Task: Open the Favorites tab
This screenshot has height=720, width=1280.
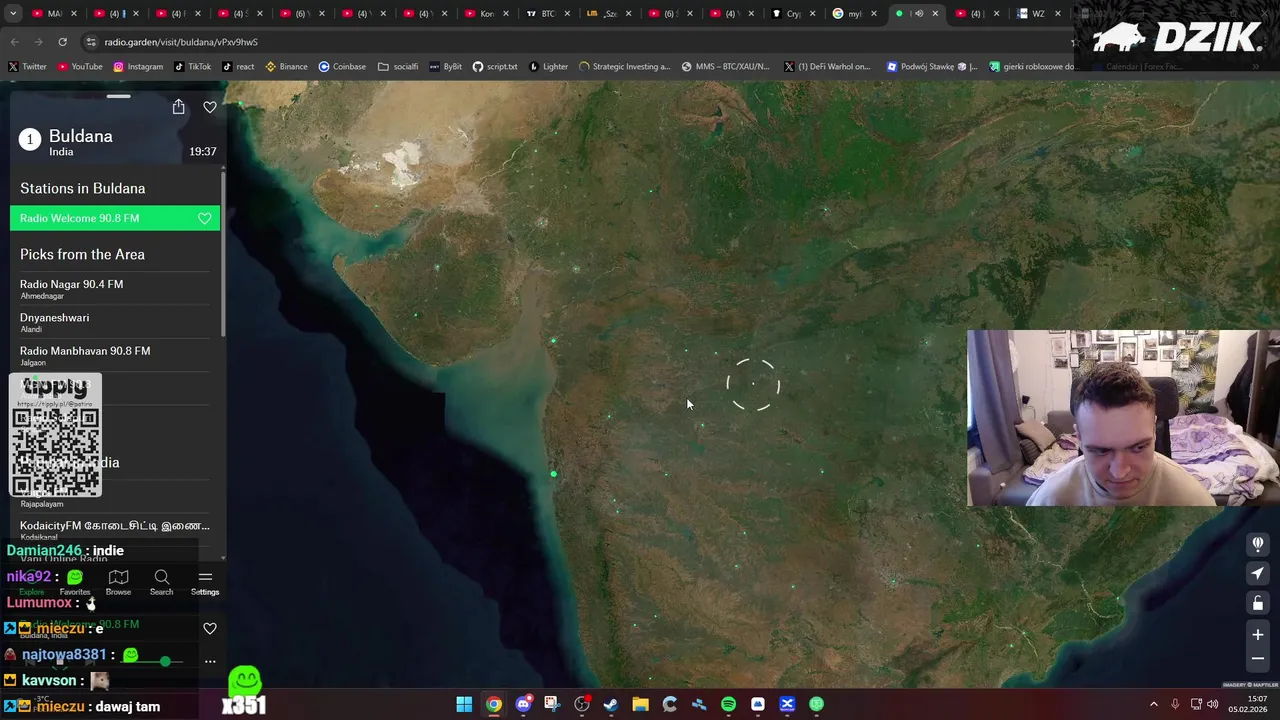Action: pos(75,582)
